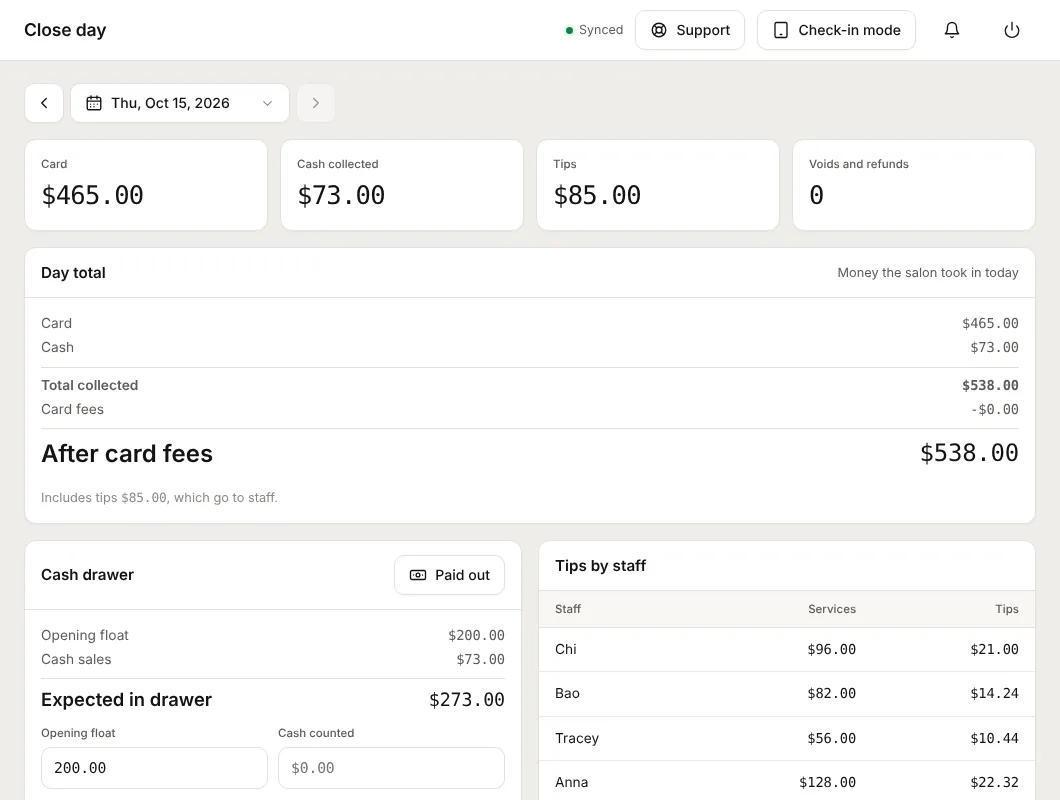Open the Support button
Image resolution: width=1060 pixels, height=800 pixels.
tap(690, 30)
